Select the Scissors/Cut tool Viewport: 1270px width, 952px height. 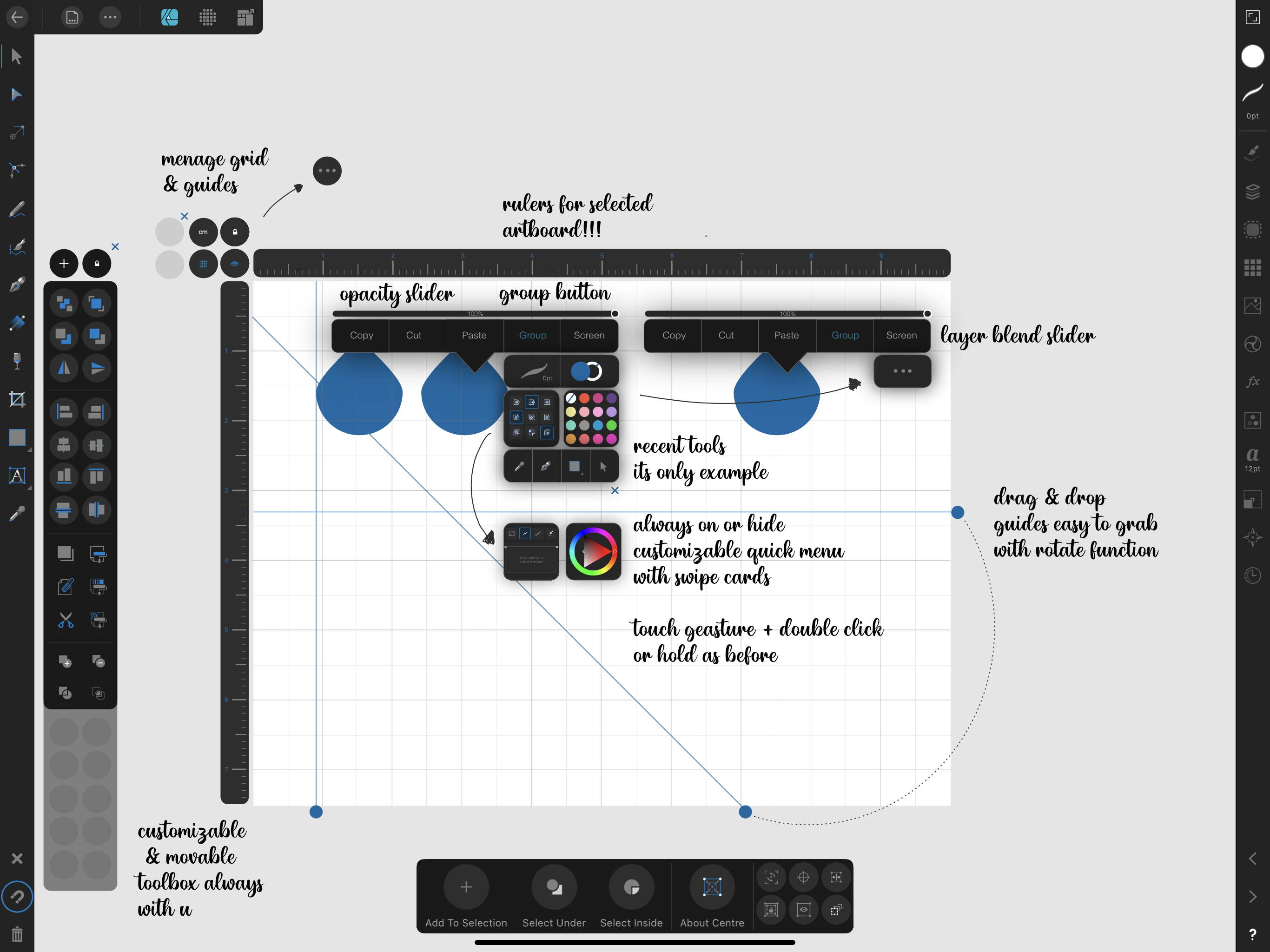point(65,622)
